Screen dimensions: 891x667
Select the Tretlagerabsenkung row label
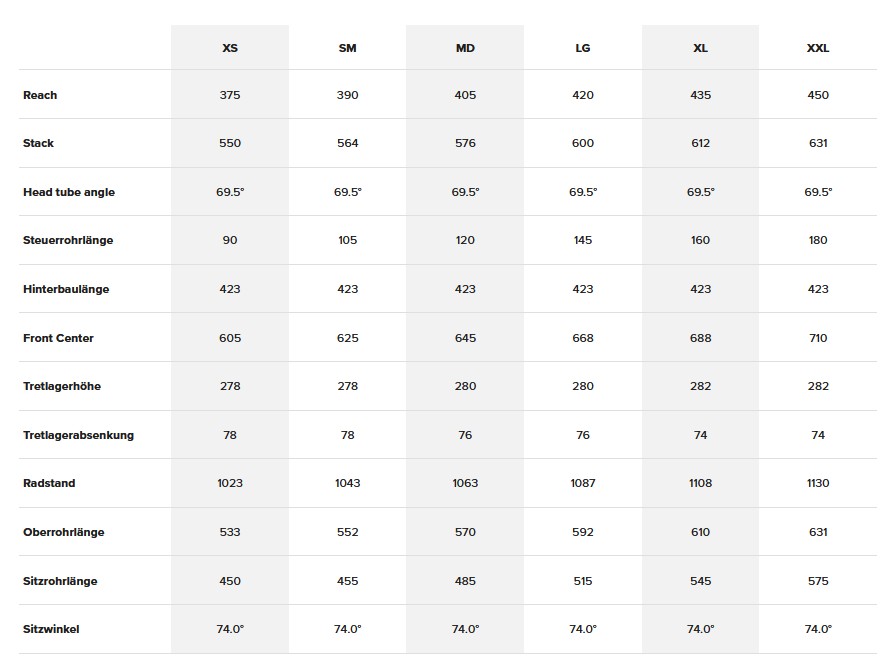[78, 435]
